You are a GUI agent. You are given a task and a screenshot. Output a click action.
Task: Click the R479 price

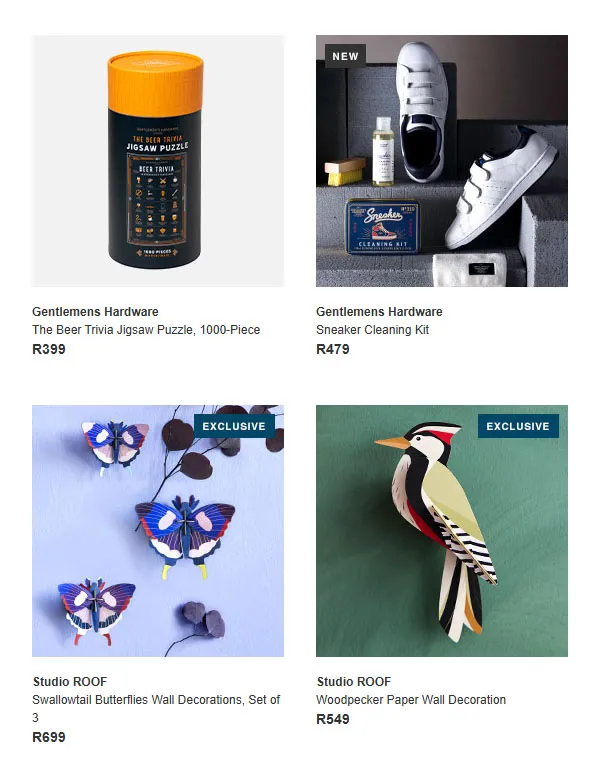(332, 349)
